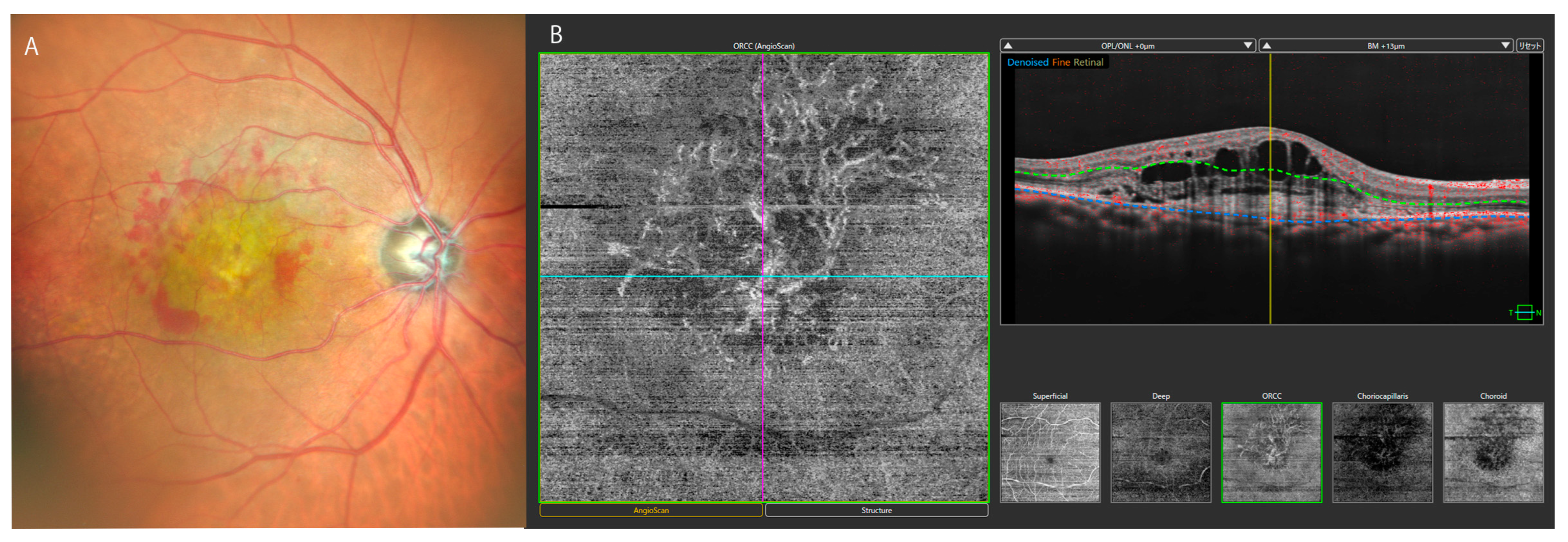Click crosshair intersection in ORCC AngioScan image
The width and height of the screenshot is (1568, 542).
tap(763, 277)
